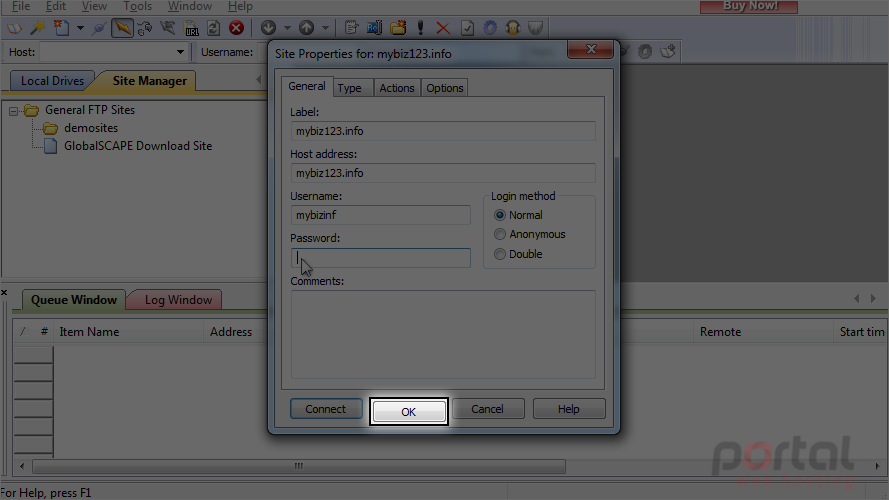Viewport: 889px width, 500px height.
Task: Open the Host combo box dropdown
Action: tap(180, 52)
